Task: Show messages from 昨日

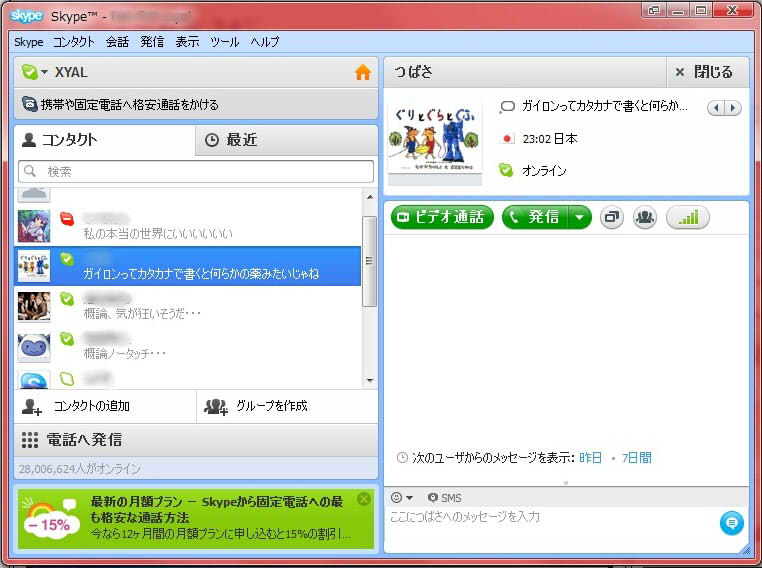Action: coord(590,458)
